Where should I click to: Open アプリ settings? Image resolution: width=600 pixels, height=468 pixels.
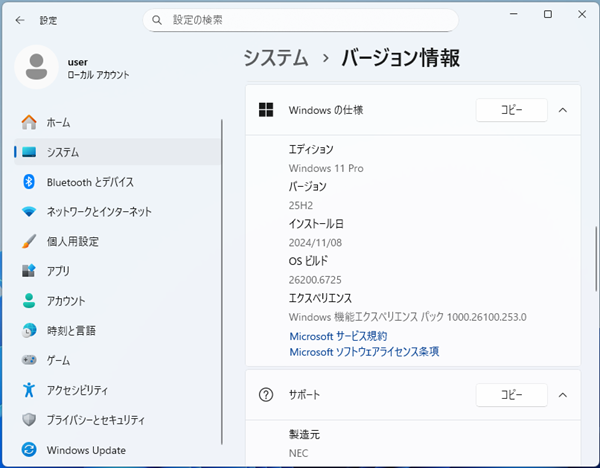tap(117, 271)
